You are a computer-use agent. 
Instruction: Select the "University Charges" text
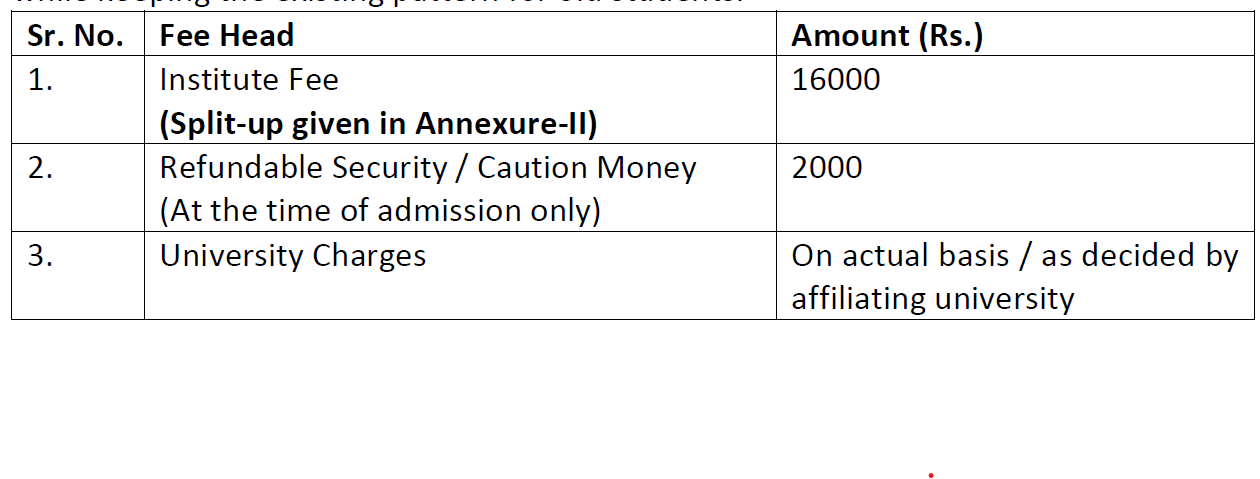293,256
